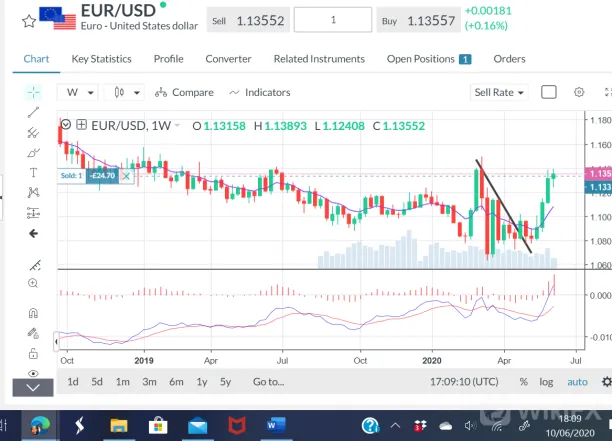
Task: Open Microsoft Word from the taskbar
Action: (x=276, y=425)
